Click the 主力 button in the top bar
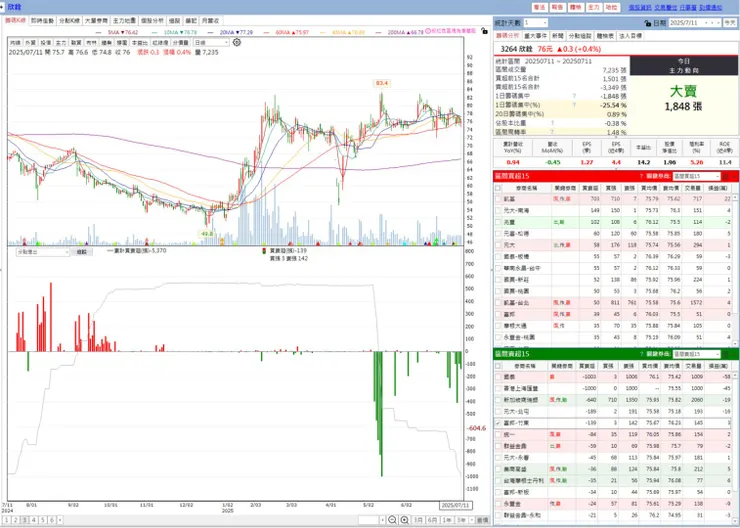The height and width of the screenshot is (528, 740). [x=593, y=8]
